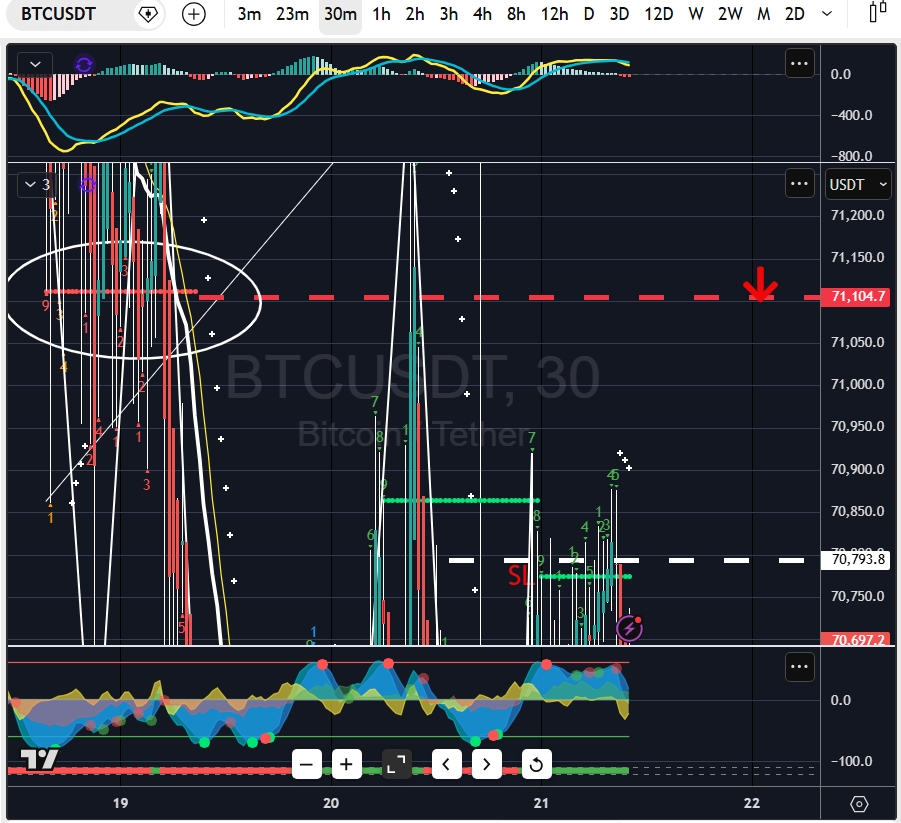Image resolution: width=901 pixels, height=823 pixels.
Task: Select the 23m timeframe
Action: click(292, 14)
